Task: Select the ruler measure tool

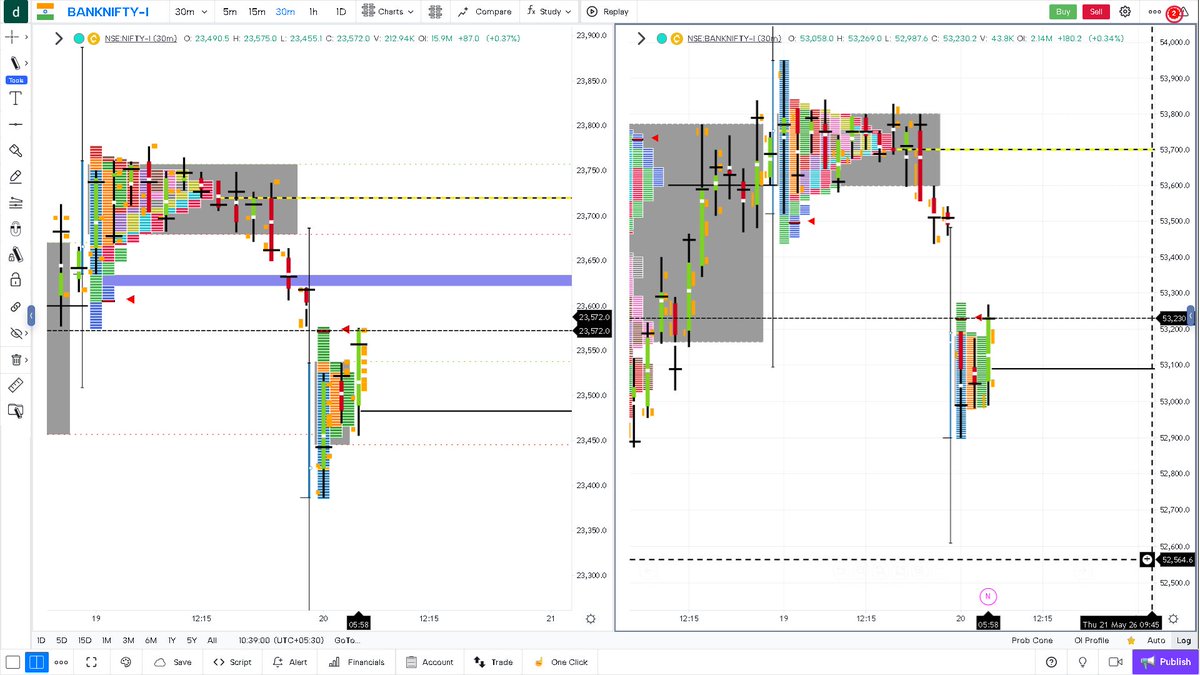Action: coord(15,385)
